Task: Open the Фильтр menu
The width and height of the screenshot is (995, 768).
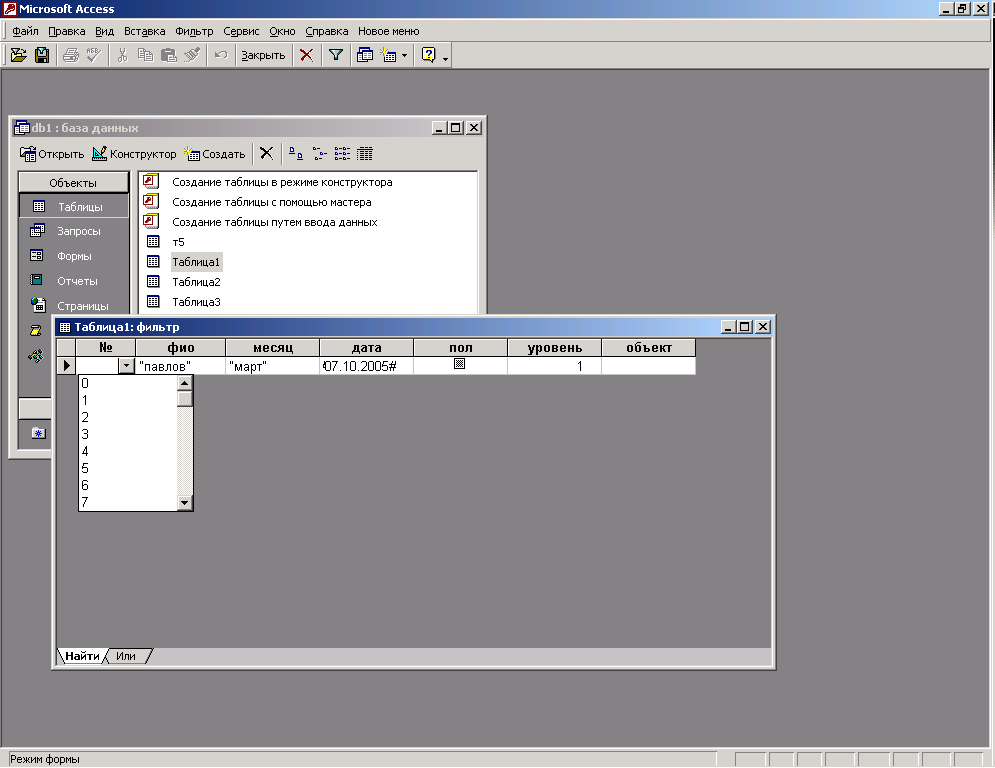Action: (x=194, y=31)
